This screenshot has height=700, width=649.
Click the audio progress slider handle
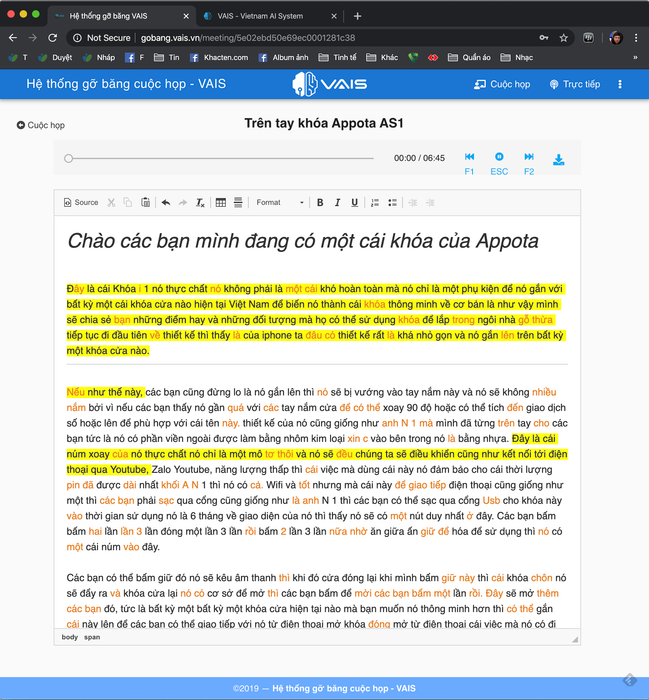click(x=68, y=158)
